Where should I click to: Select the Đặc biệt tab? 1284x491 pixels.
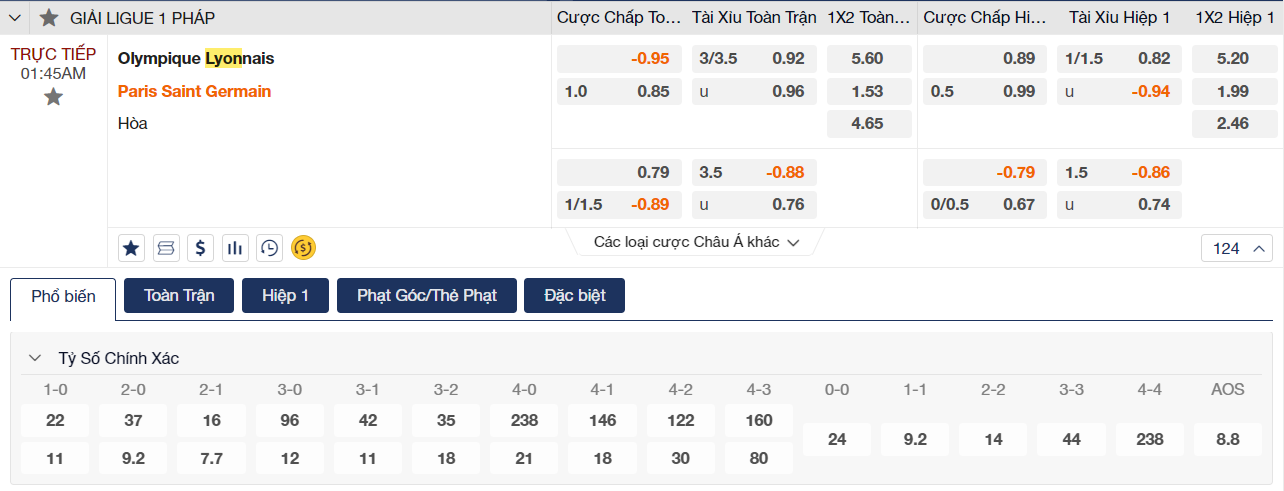[x=574, y=296]
